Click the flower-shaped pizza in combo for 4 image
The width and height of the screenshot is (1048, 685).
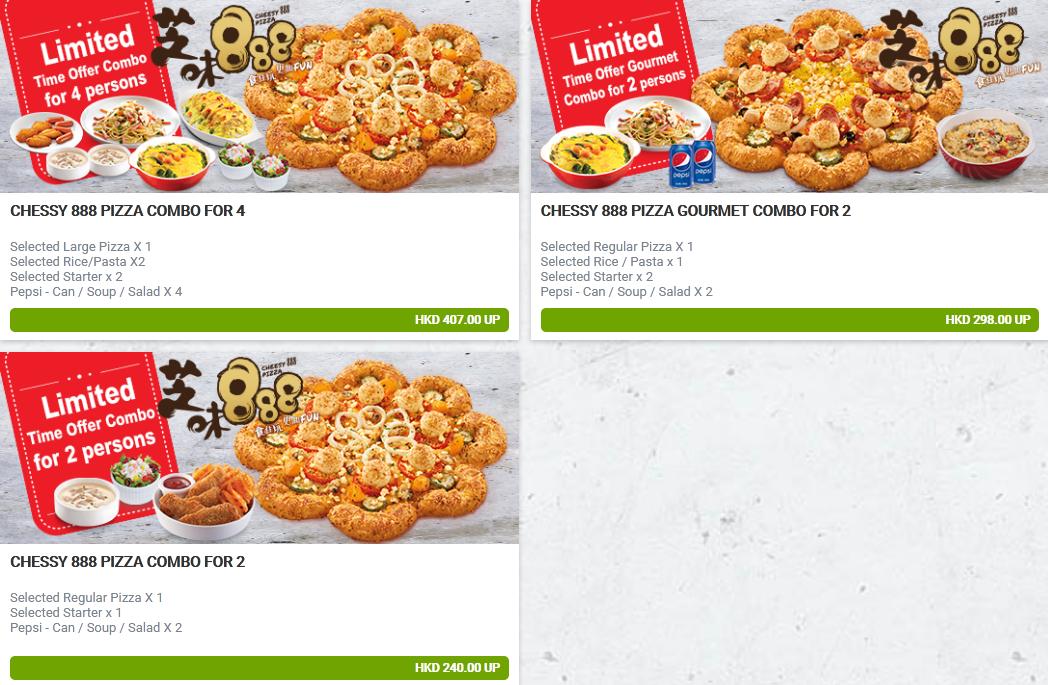pos(380,99)
